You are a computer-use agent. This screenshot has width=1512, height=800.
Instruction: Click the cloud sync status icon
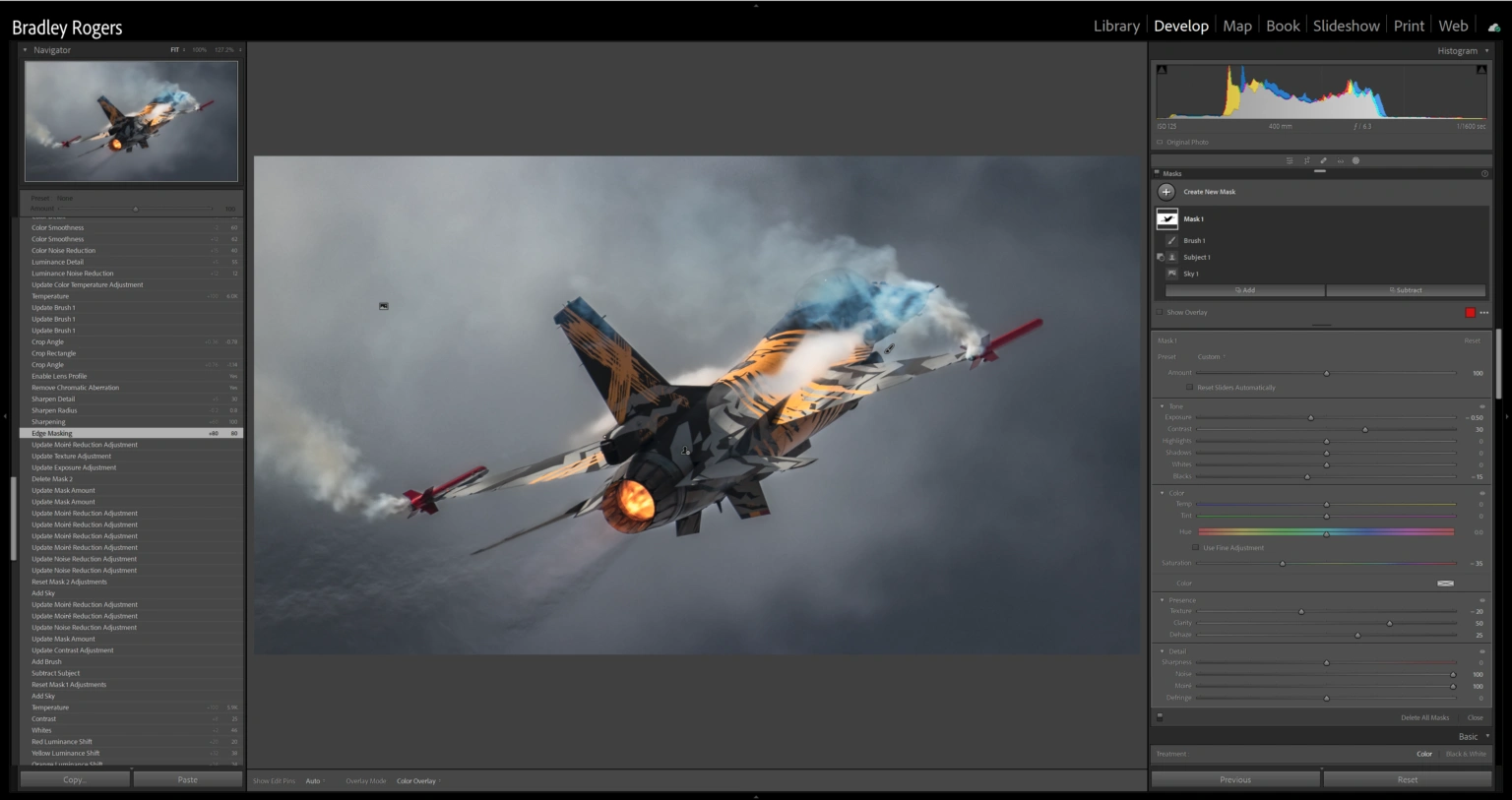coord(1493,27)
